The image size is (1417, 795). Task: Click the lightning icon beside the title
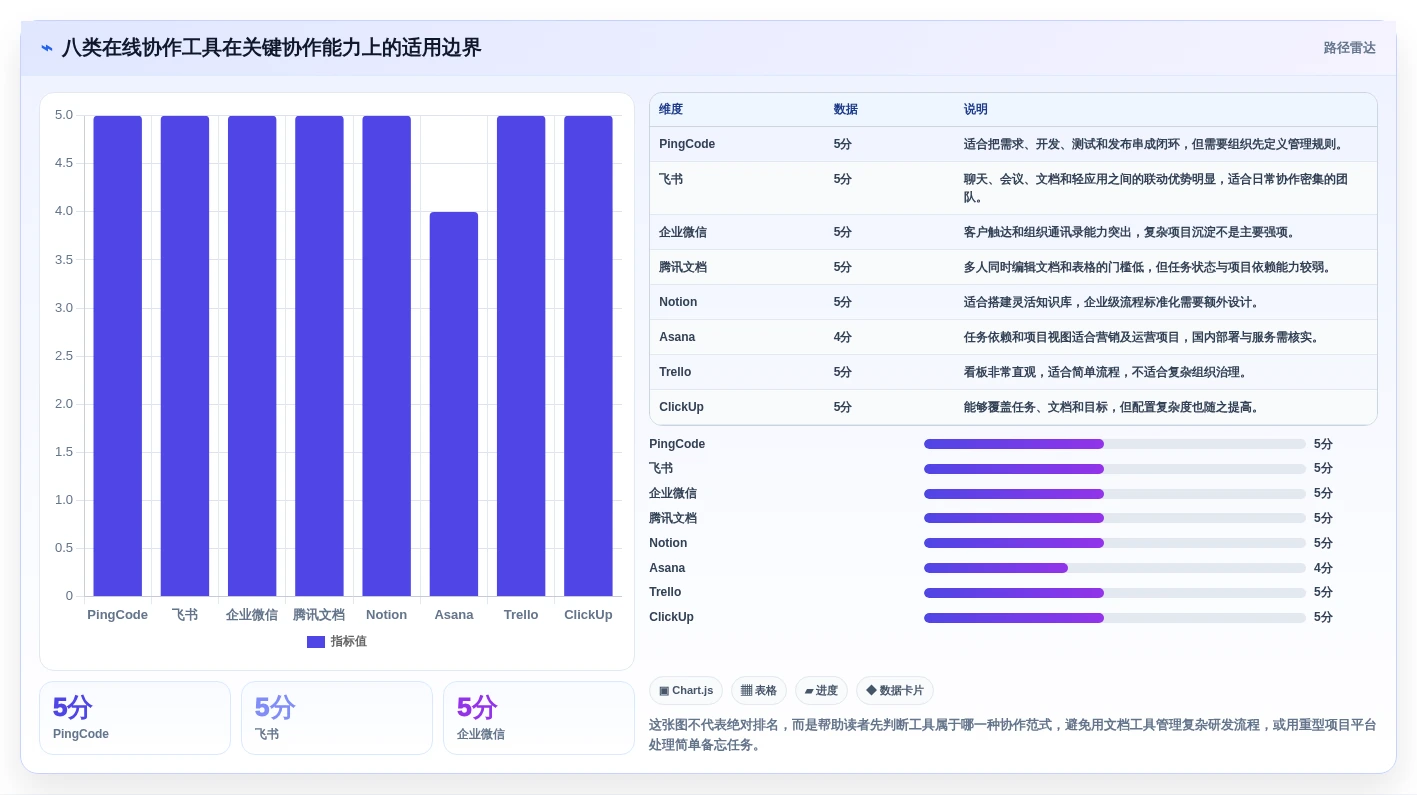click(x=47, y=48)
